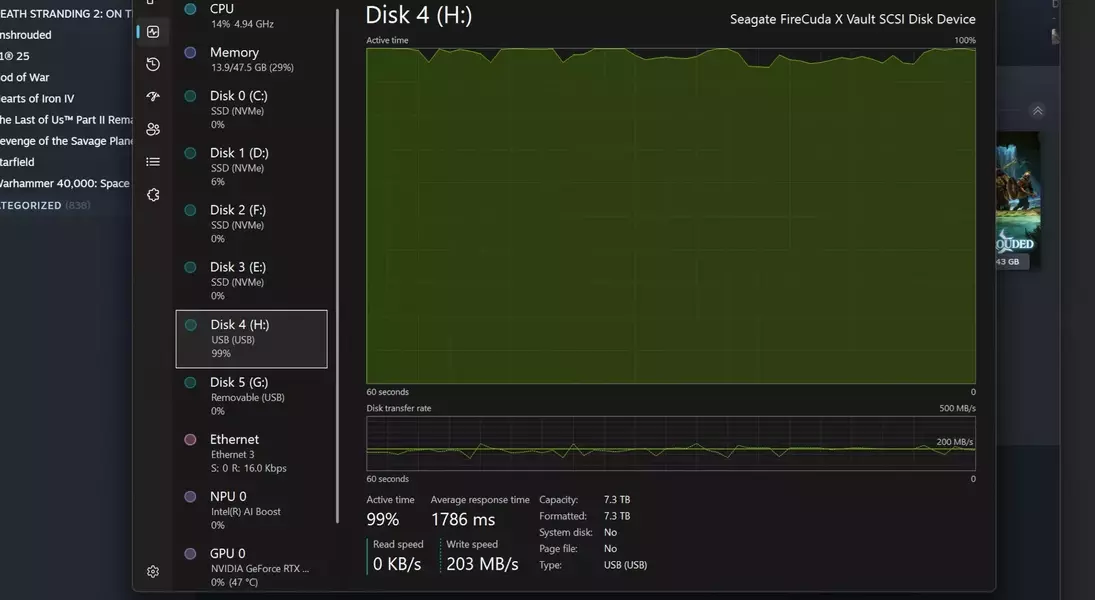This screenshot has width=1095, height=600.
Task: Select Hearts of Iron IV in Steam list
Action: click(38, 99)
